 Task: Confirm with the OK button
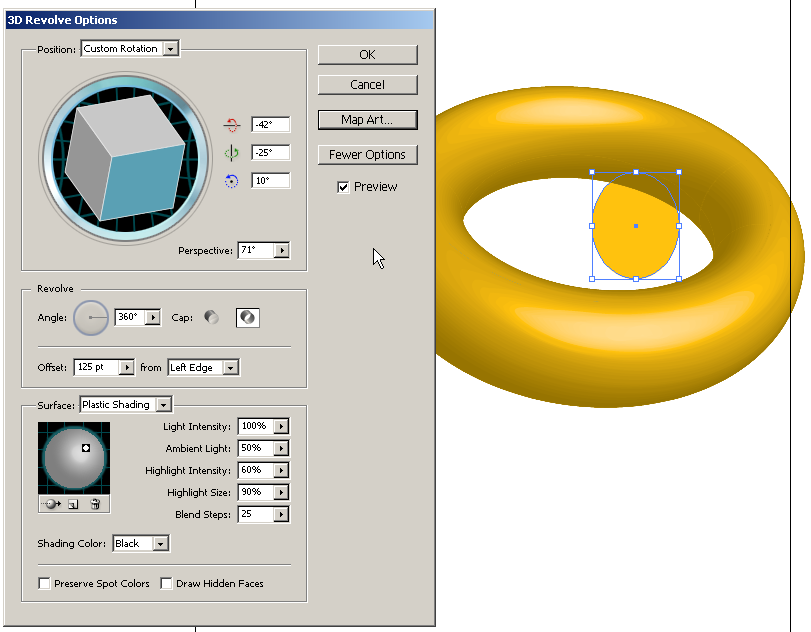368,55
